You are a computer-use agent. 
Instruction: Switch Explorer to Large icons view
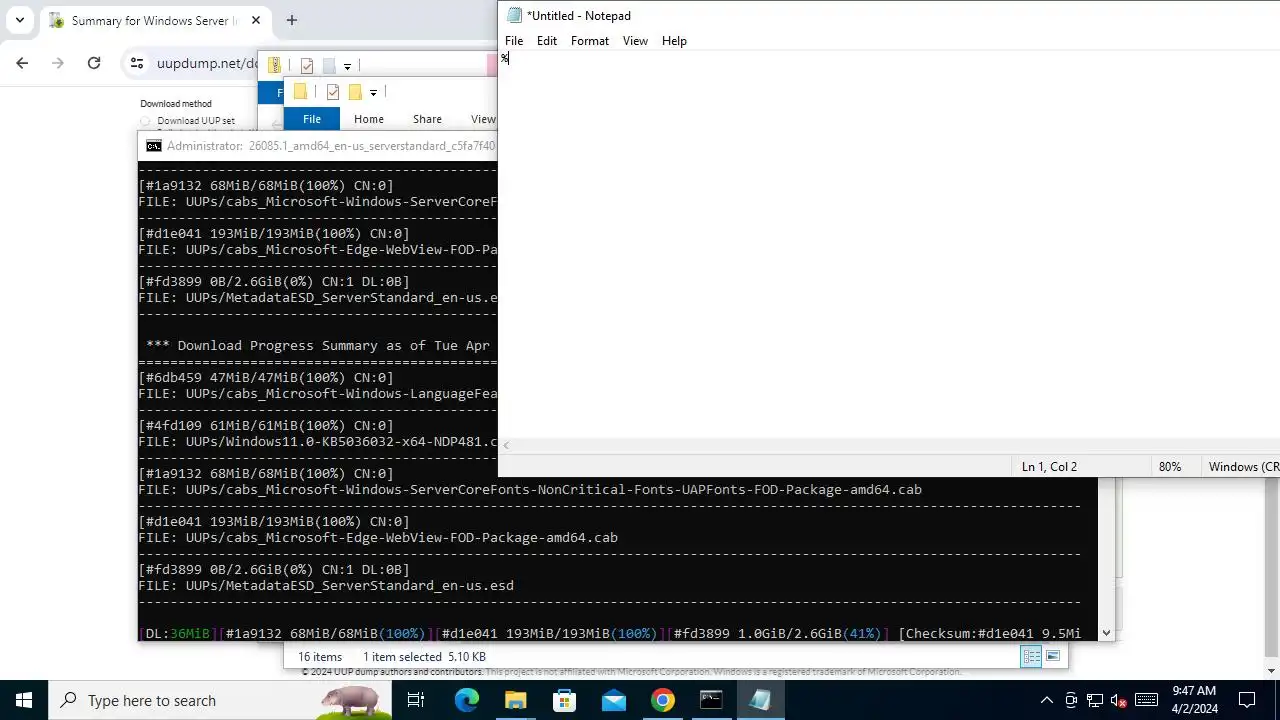click(x=1053, y=656)
